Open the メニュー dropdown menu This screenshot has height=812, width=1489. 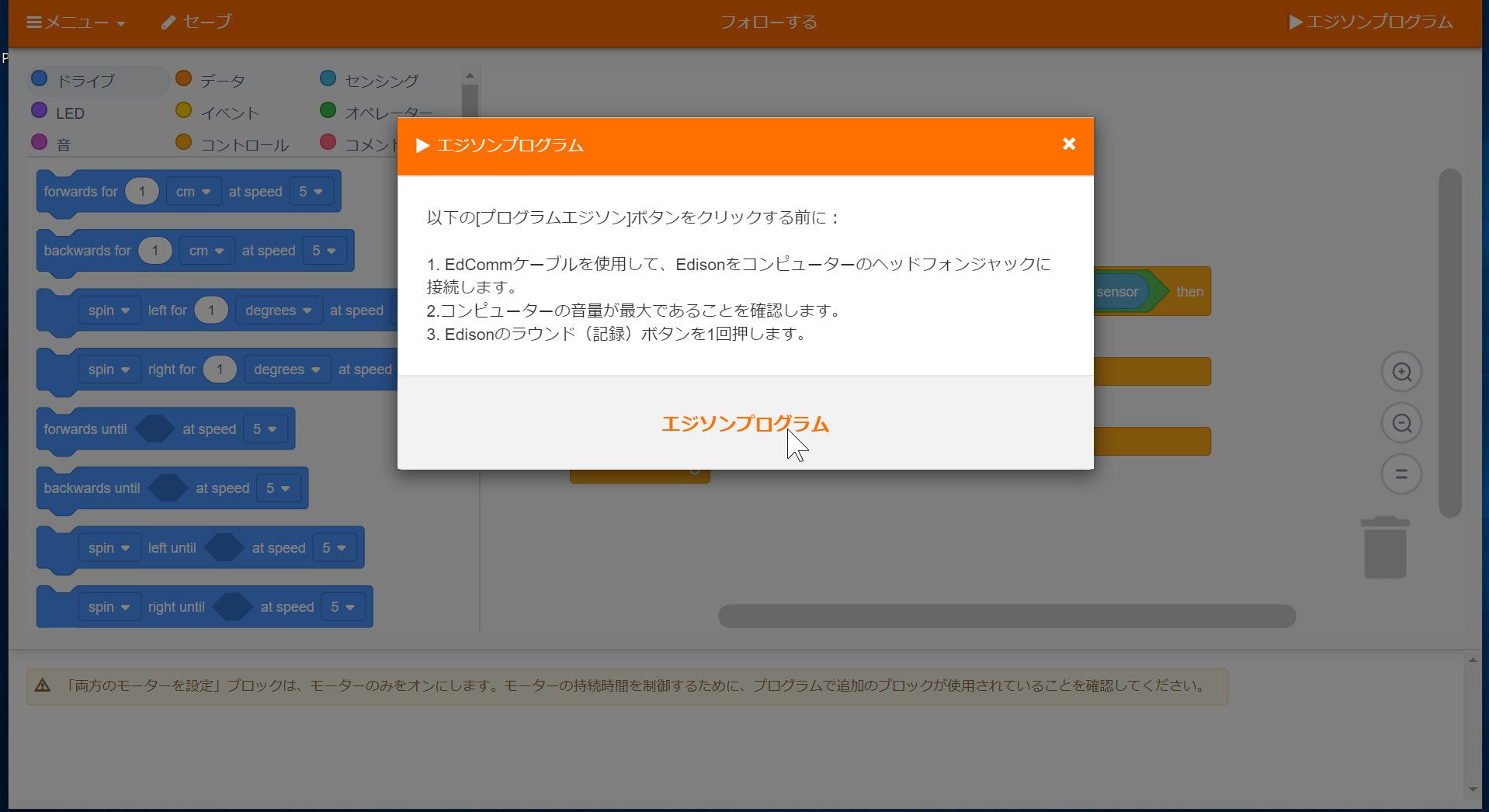76,23
